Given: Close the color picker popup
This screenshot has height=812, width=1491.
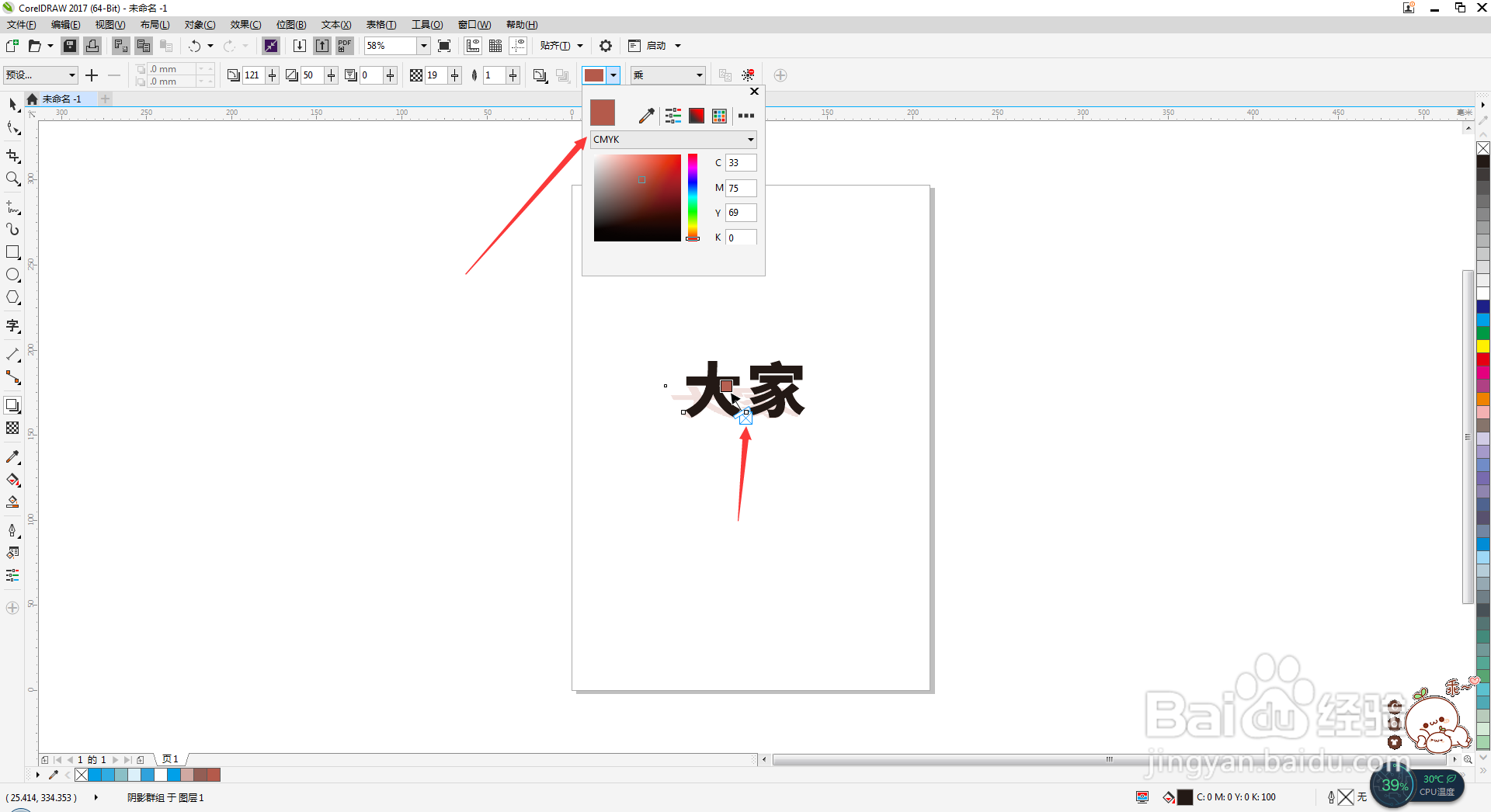Looking at the screenshot, I should click(x=754, y=92).
